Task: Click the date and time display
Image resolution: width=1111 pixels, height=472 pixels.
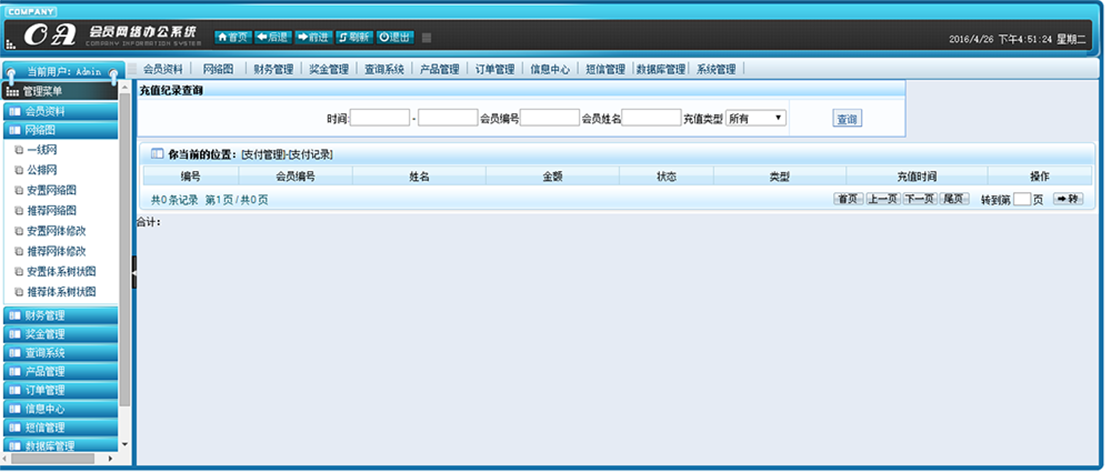Action: point(1017,40)
